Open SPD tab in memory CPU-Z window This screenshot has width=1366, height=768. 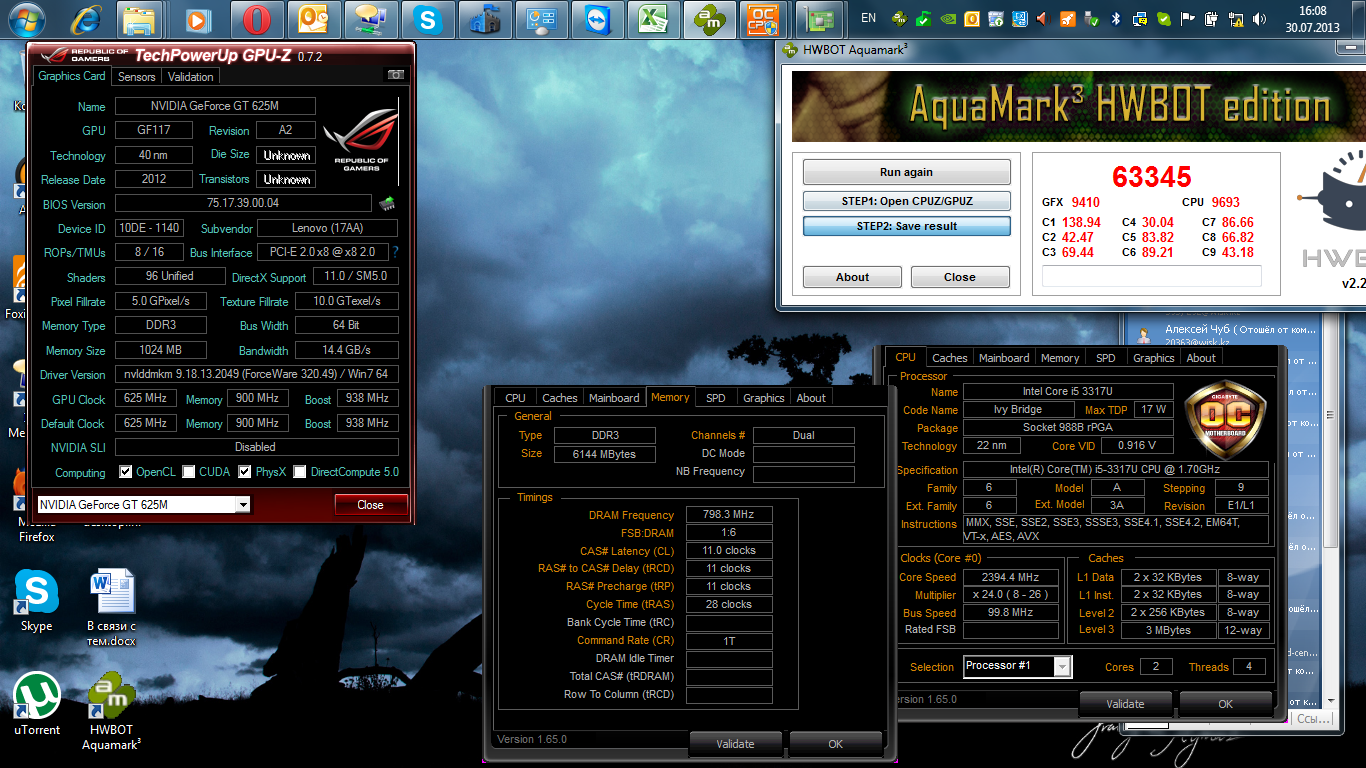[716, 398]
